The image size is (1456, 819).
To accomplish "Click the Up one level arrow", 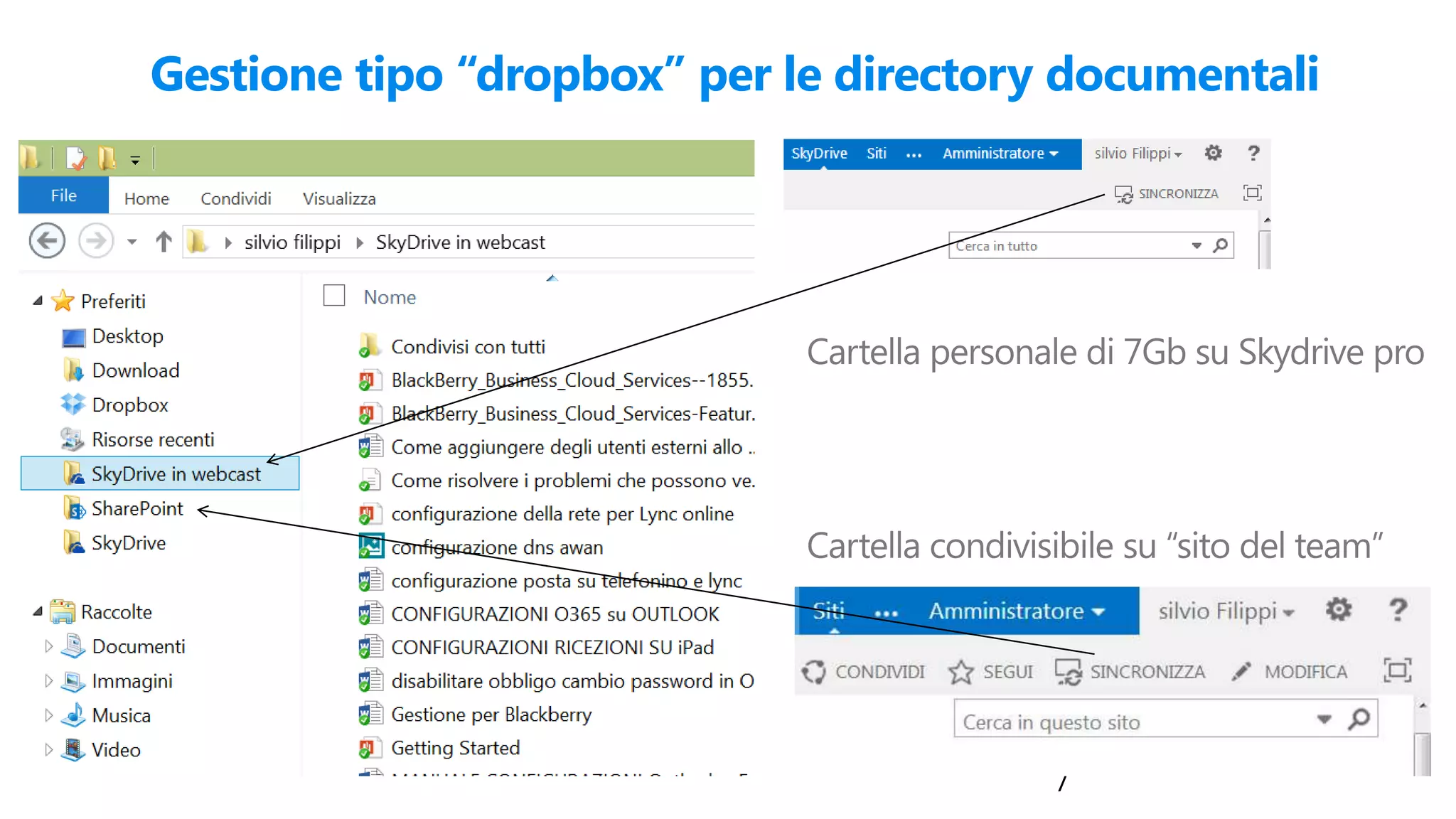I will 164,242.
